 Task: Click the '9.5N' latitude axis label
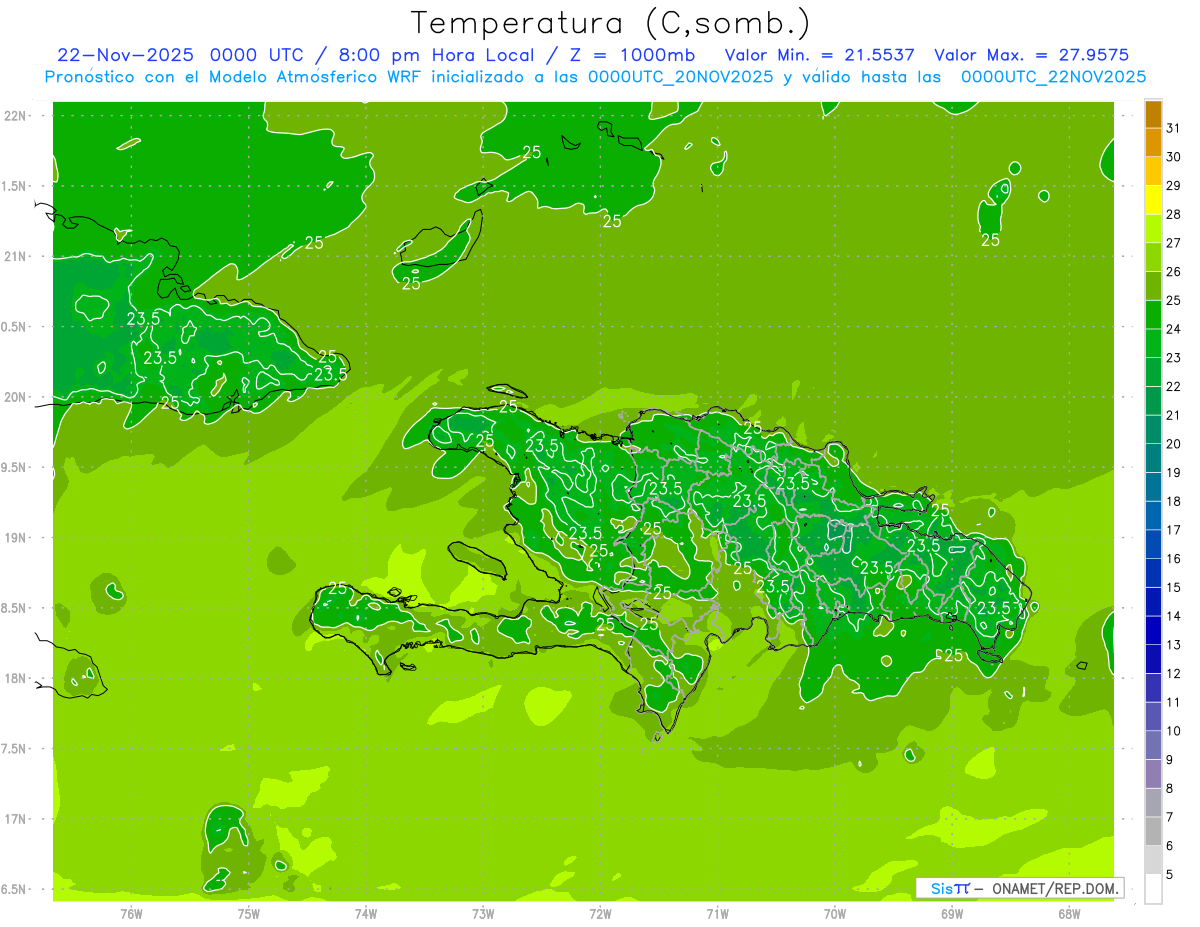click(x=15, y=467)
